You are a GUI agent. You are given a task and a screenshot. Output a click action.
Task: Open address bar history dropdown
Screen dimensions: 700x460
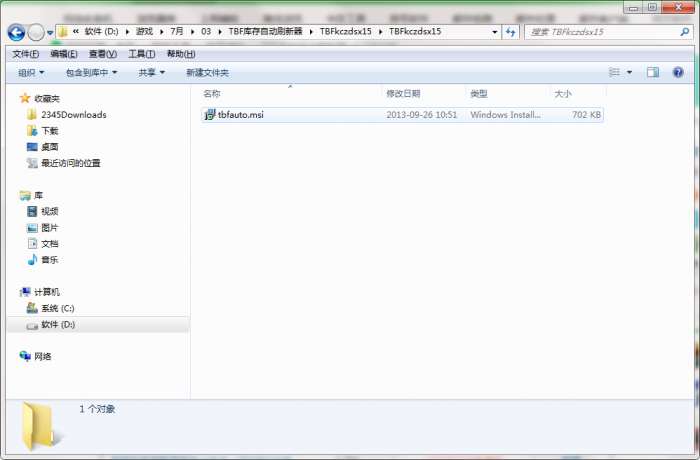point(494,32)
